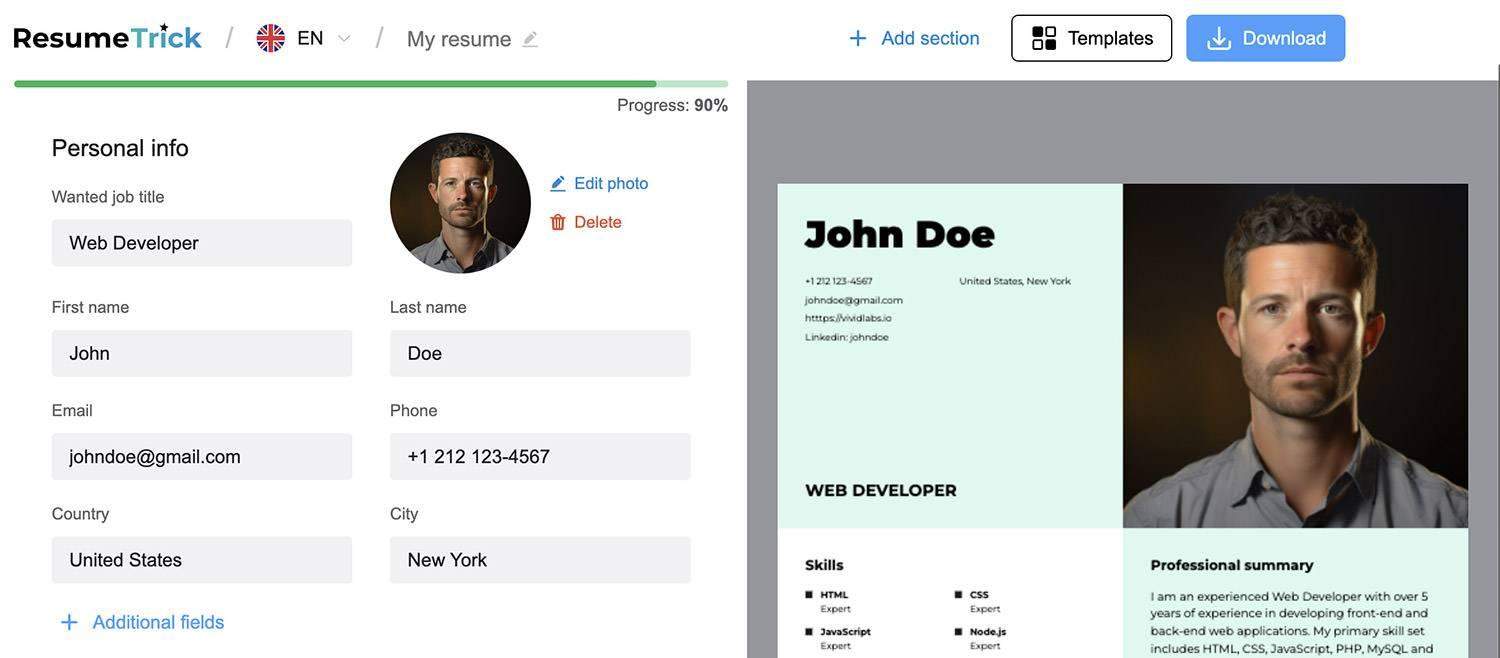Viewport: 1500px width, 658px height.
Task: Click Professional summary heading in preview
Action: coord(1232,565)
